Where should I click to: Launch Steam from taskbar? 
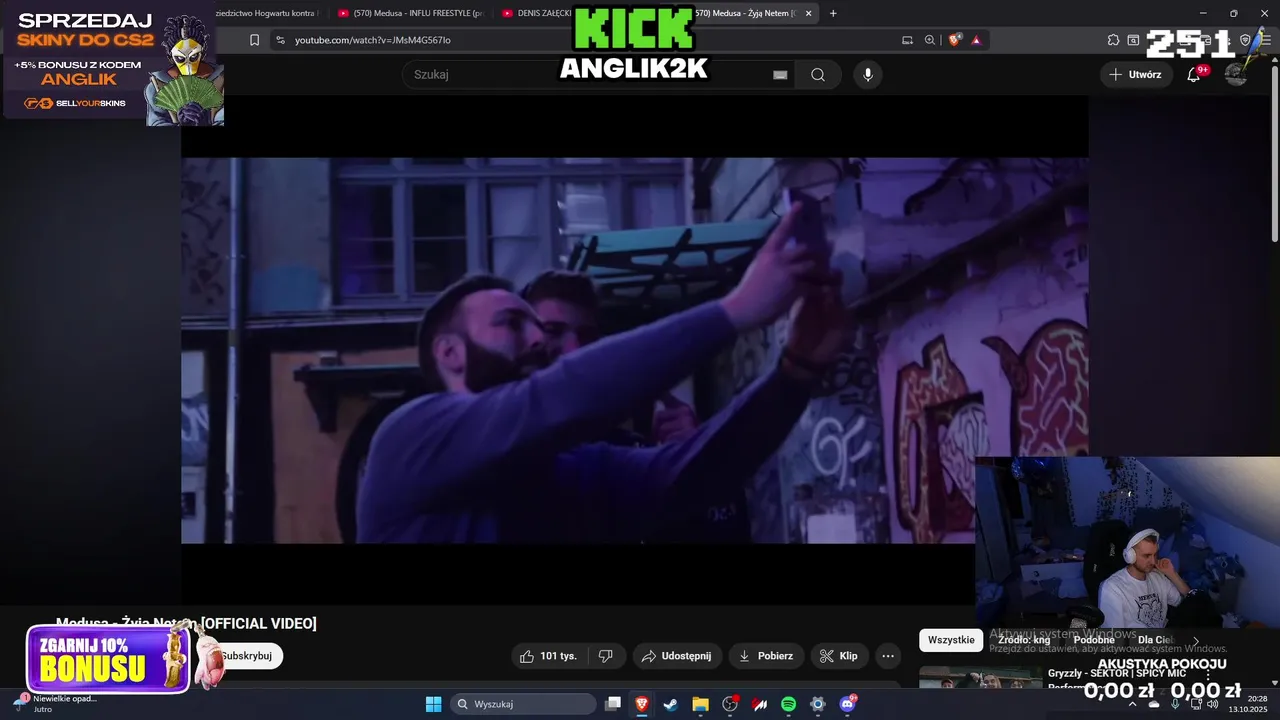click(x=671, y=704)
